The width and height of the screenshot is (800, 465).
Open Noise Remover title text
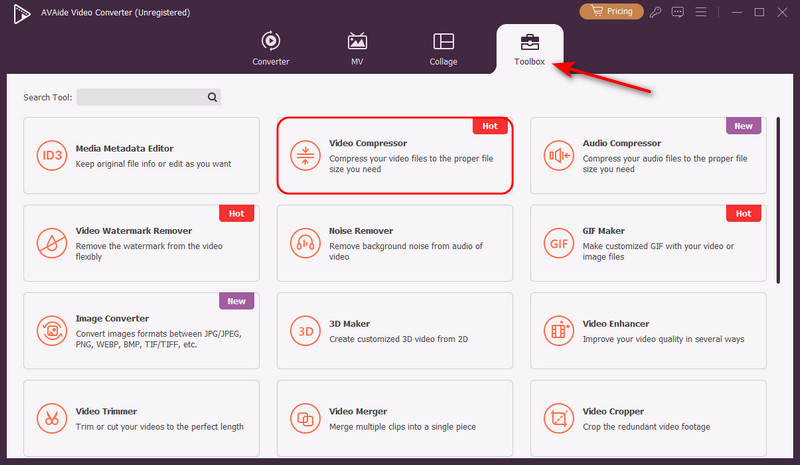pyautogui.click(x=361, y=231)
